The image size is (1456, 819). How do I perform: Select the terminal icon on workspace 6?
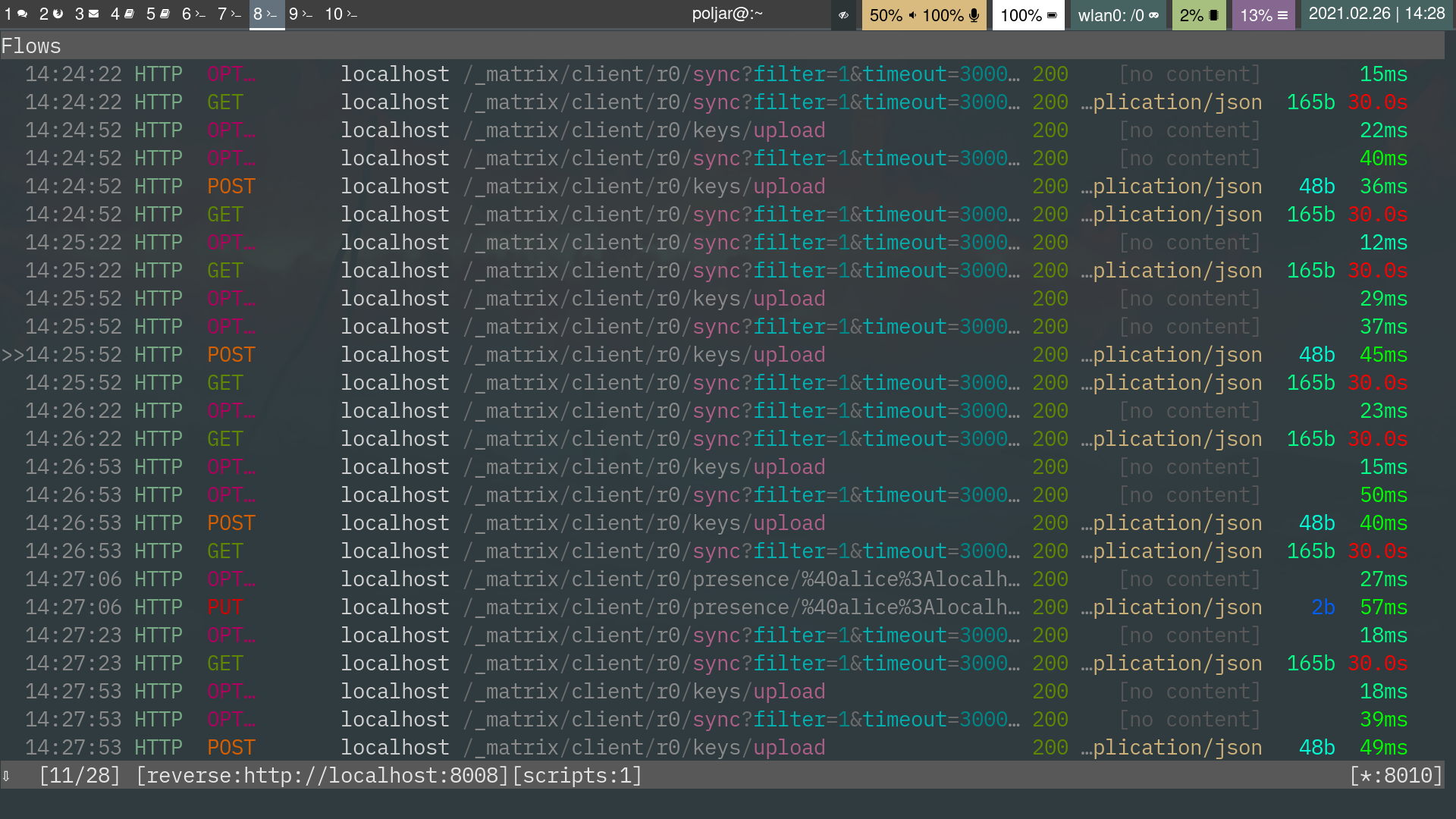point(199,14)
